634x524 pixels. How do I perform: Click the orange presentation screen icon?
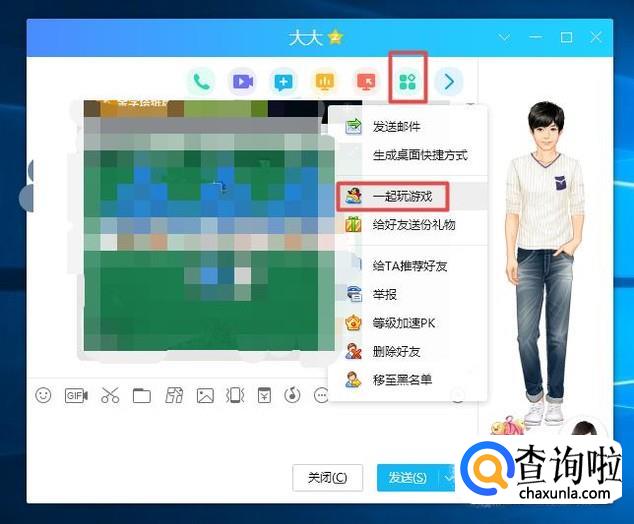tap(325, 81)
